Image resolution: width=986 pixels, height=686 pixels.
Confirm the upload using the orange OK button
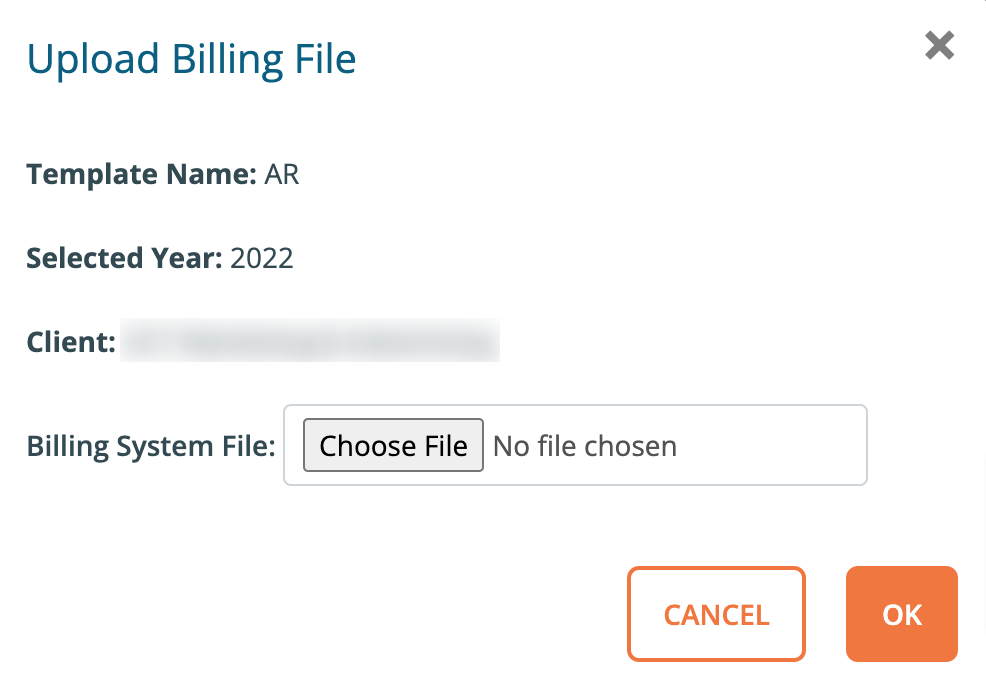[x=901, y=614]
